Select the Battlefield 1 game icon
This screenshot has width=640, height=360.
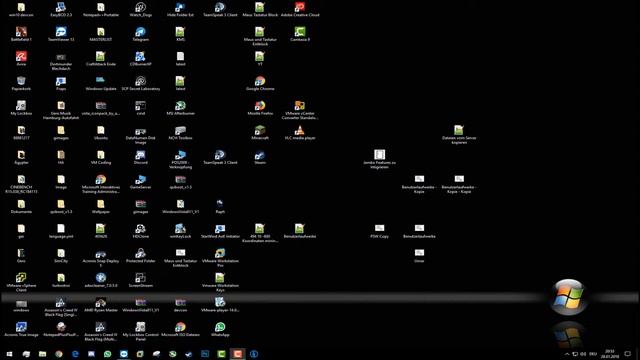click(x=21, y=34)
